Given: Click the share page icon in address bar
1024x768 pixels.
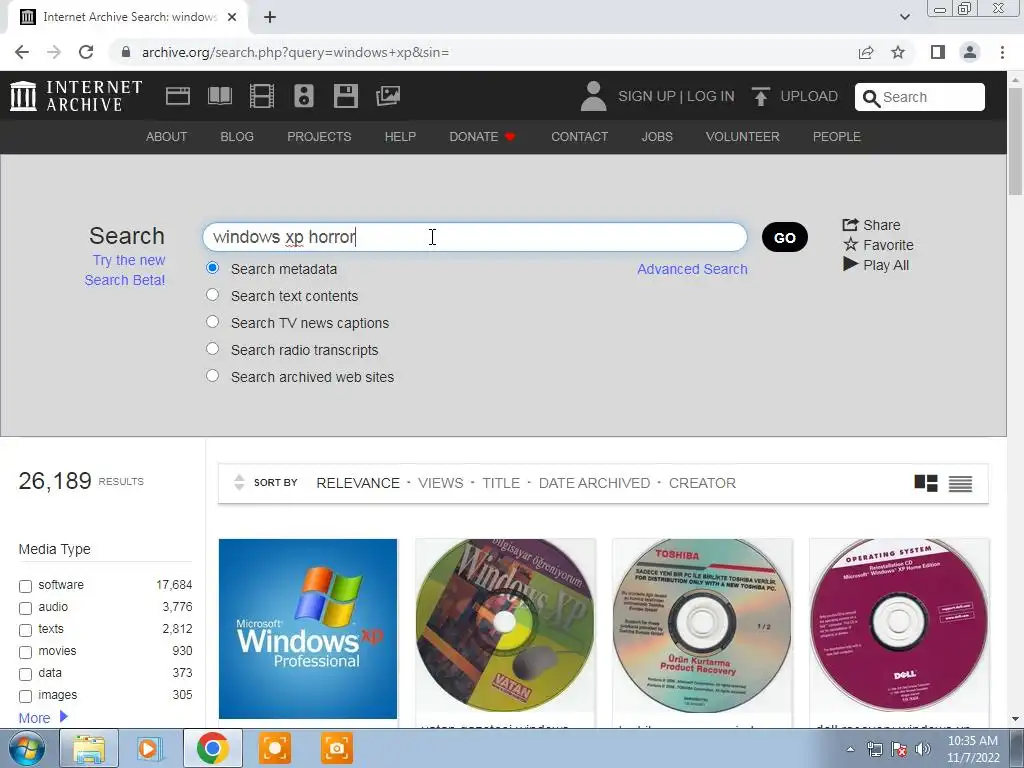Looking at the screenshot, I should [866, 52].
